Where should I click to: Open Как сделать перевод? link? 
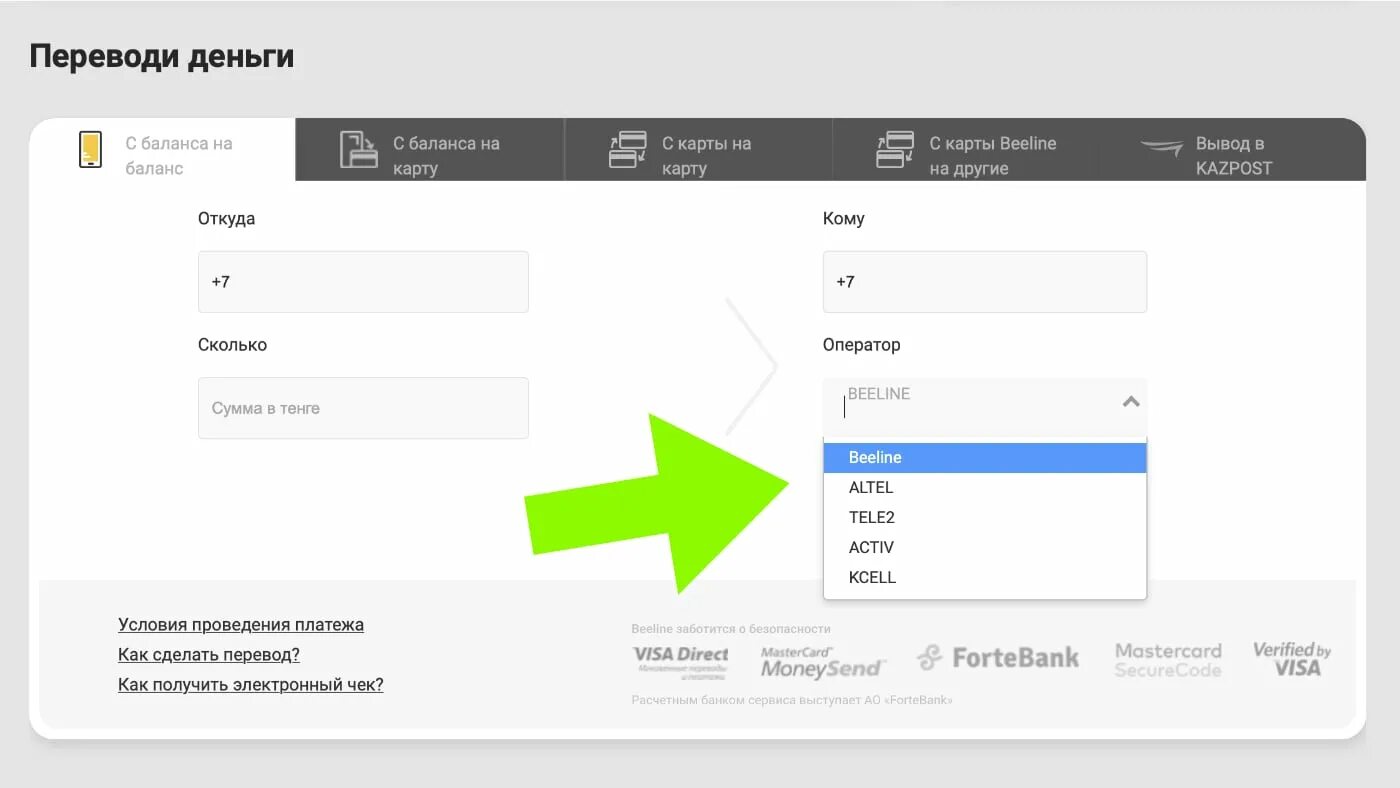tap(209, 655)
